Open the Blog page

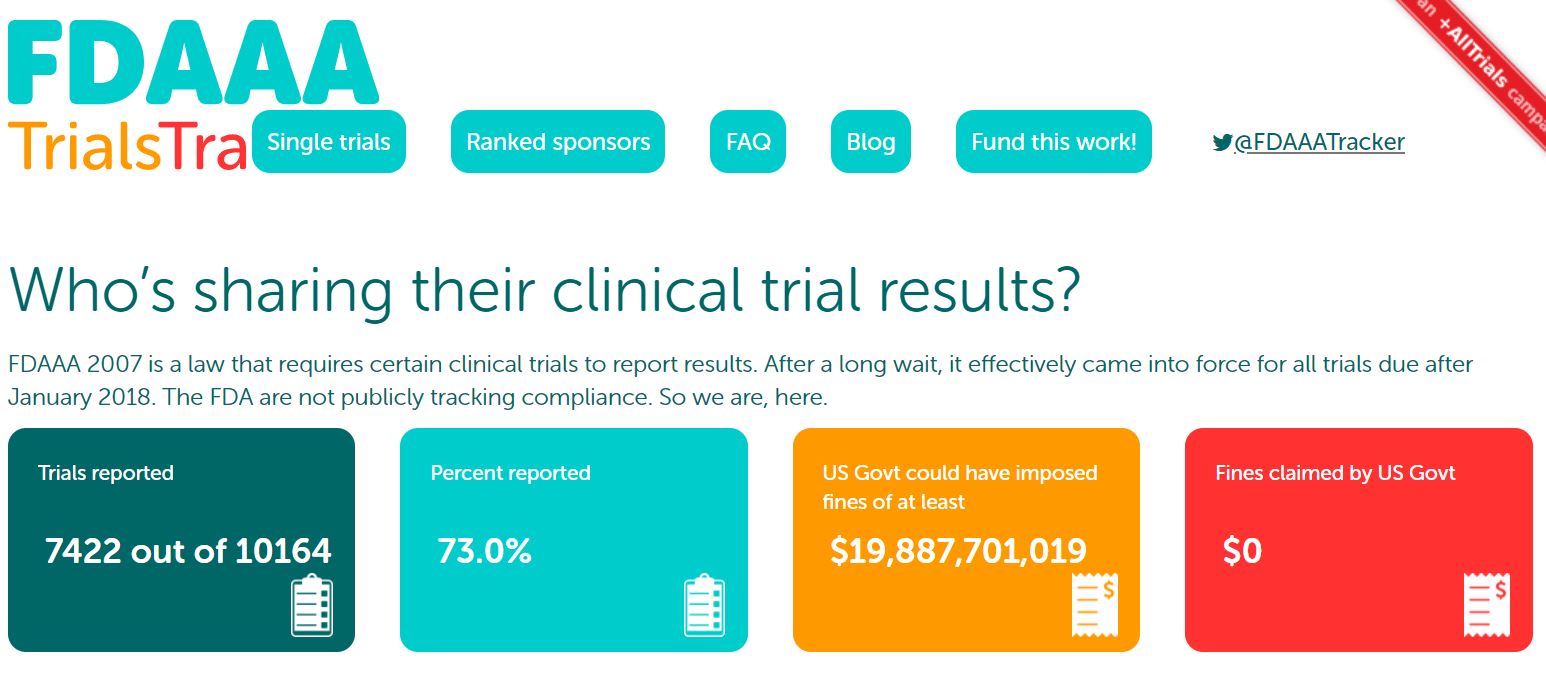tap(871, 142)
